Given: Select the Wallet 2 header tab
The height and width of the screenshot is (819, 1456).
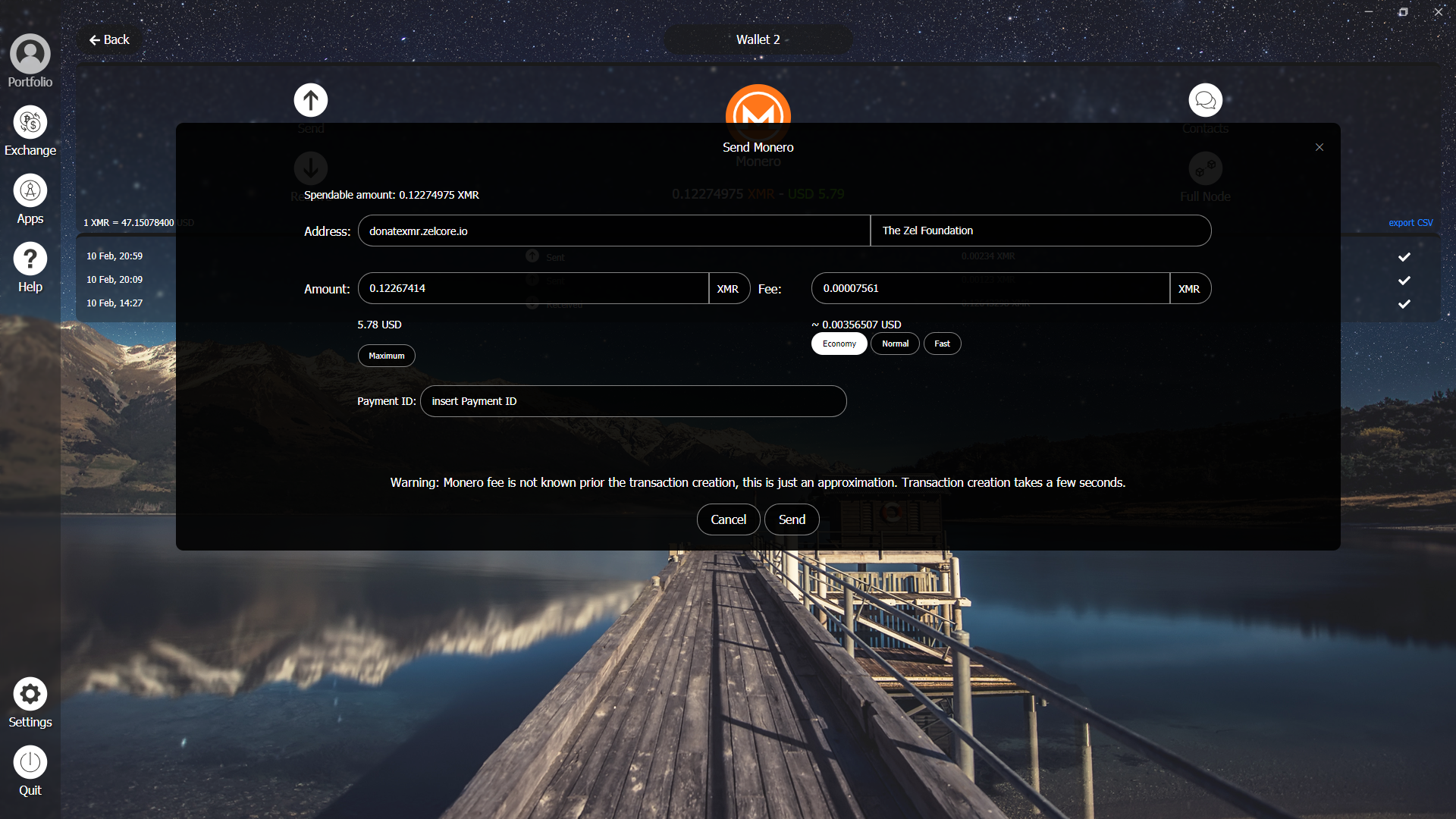Looking at the screenshot, I should 758,39.
